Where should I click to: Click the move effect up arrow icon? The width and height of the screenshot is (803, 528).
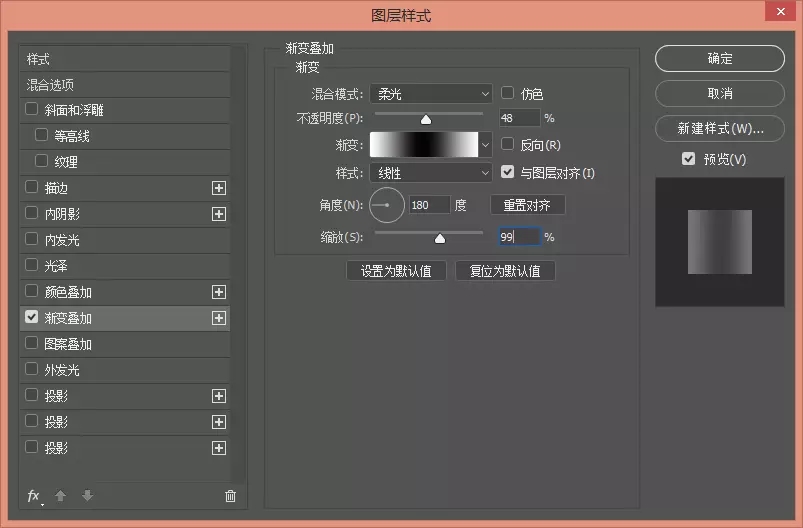(x=61, y=496)
